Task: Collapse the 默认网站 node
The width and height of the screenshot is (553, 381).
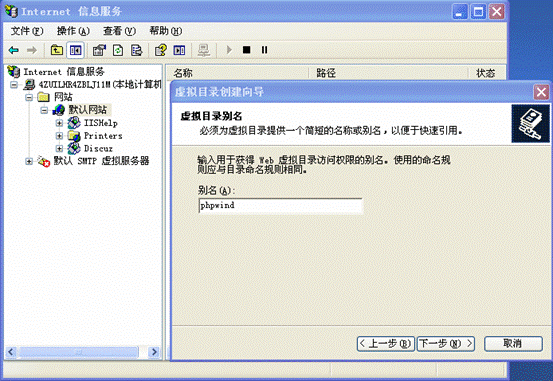Action: [44, 110]
